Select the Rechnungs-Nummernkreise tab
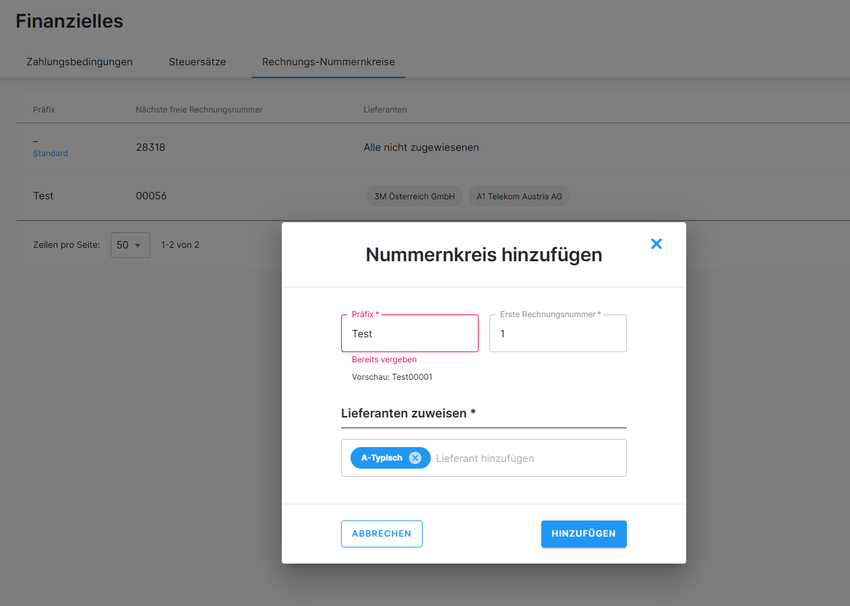This screenshot has width=850, height=606. pos(328,62)
